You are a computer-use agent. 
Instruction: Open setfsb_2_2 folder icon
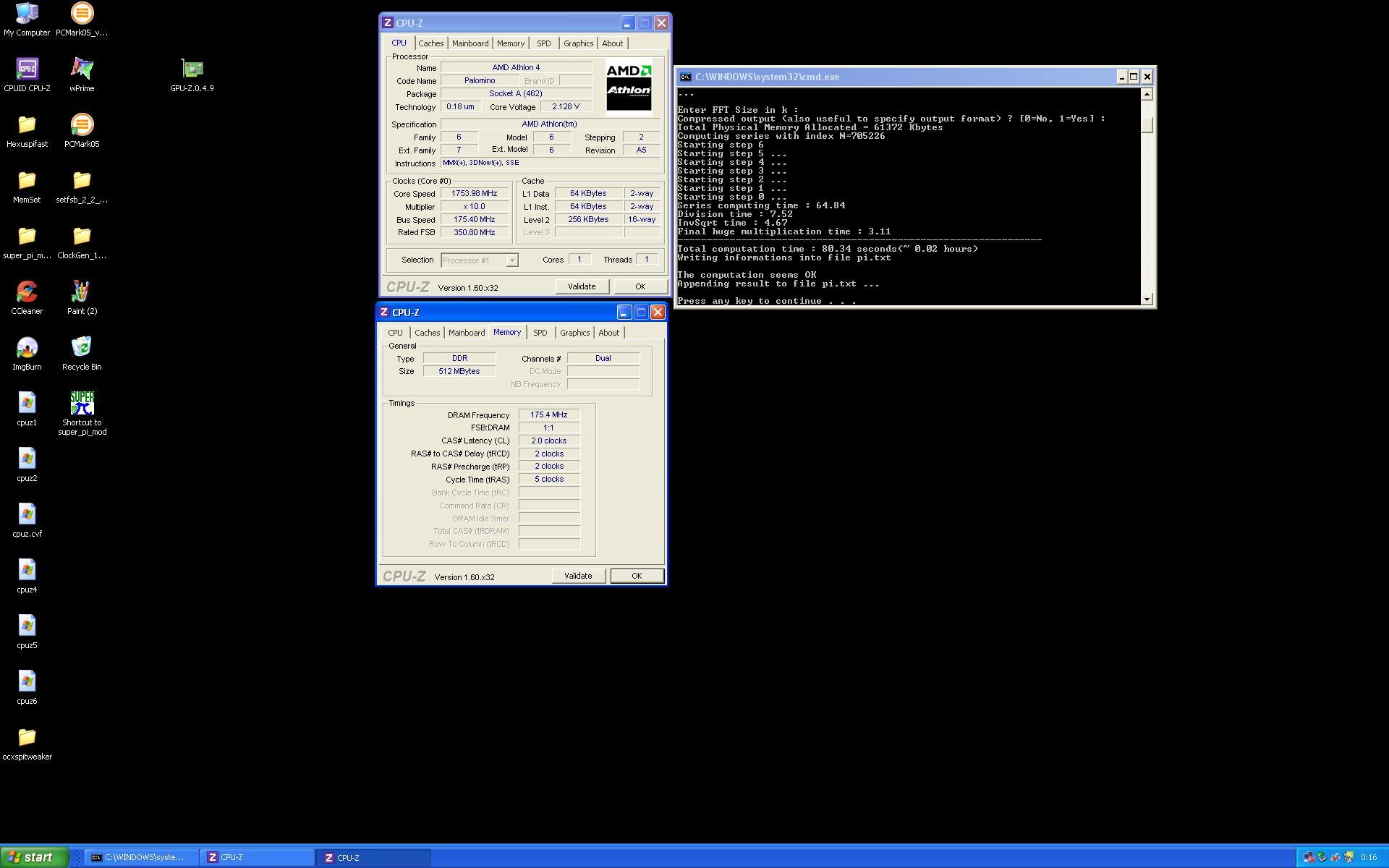(x=82, y=187)
